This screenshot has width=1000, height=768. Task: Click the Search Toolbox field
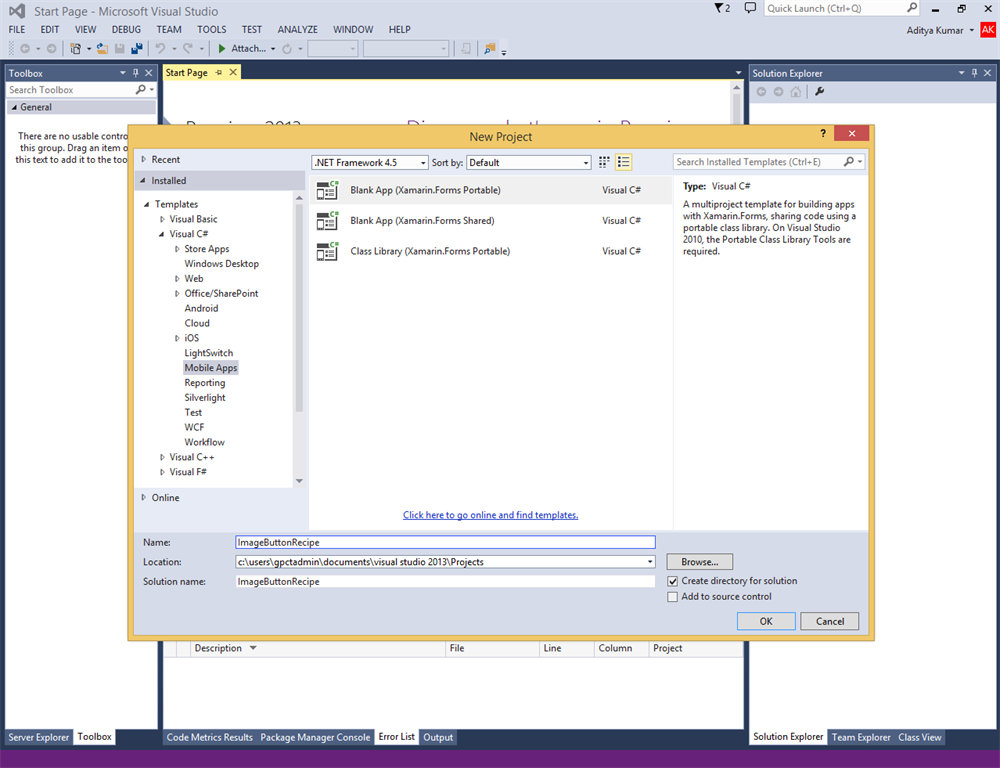[x=70, y=90]
